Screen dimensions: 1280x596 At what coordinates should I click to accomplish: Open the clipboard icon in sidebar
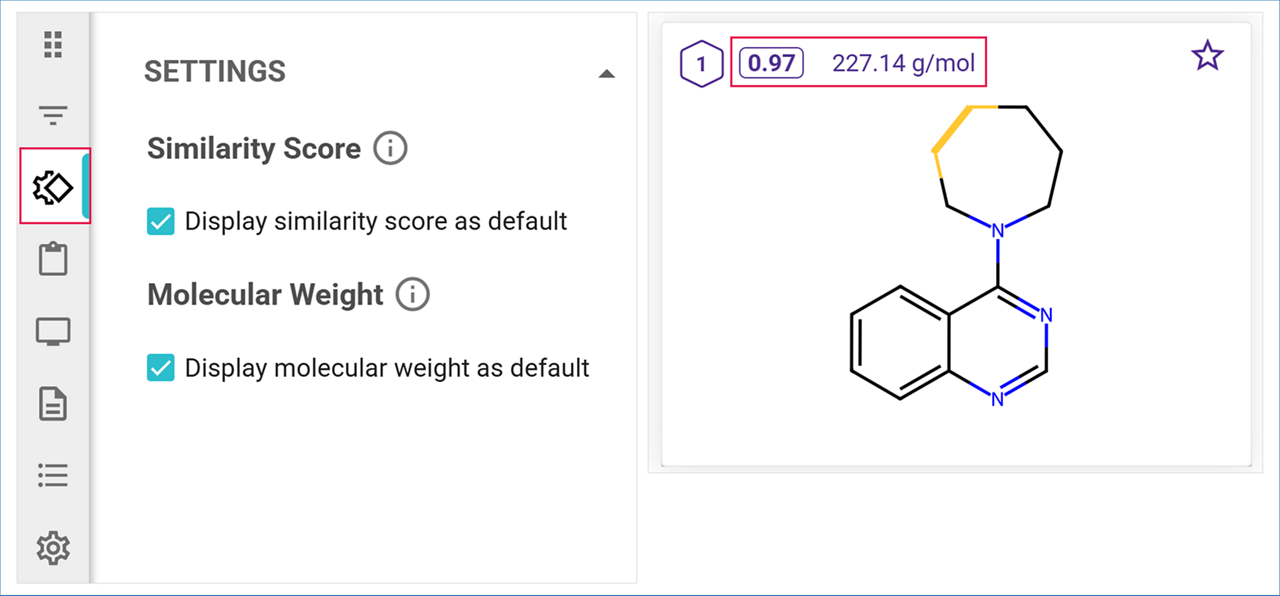coord(53,259)
